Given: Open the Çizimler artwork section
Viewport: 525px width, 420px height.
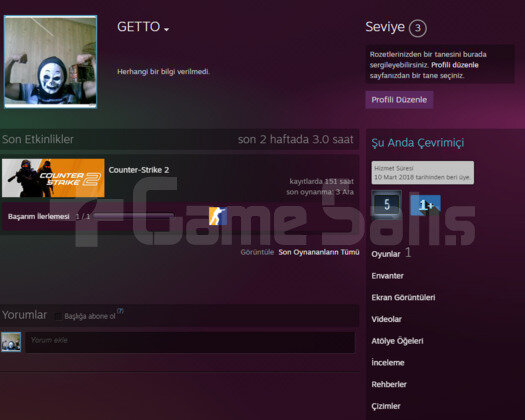Looking at the screenshot, I should click(x=386, y=406).
